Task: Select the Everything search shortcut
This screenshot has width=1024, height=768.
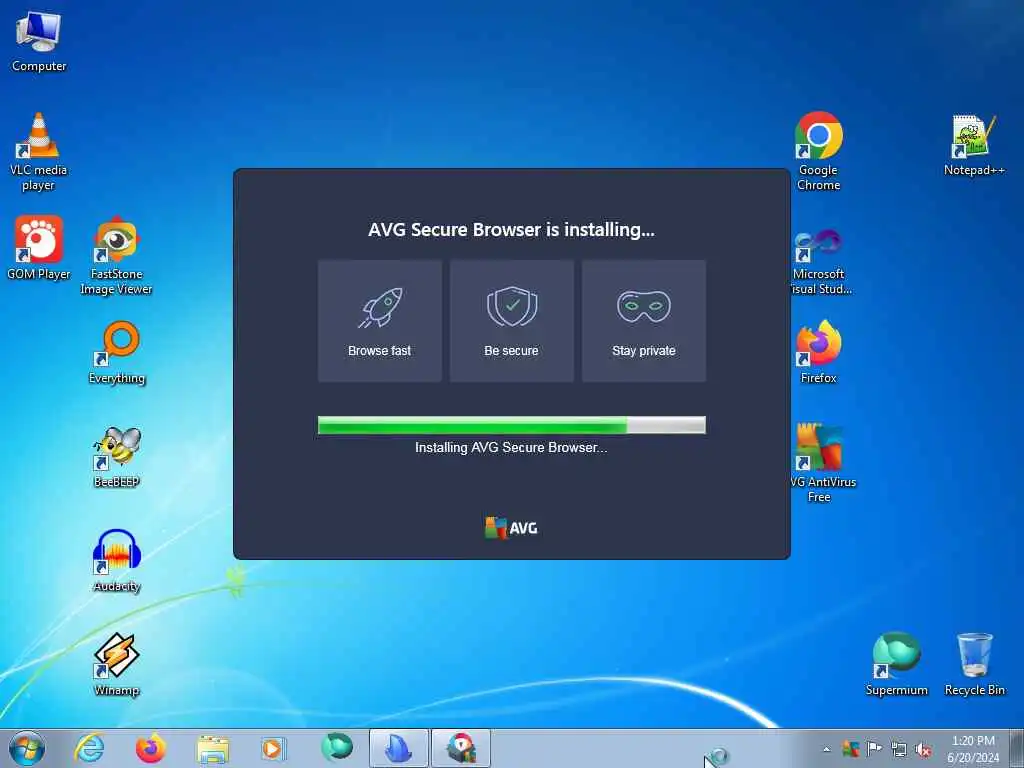Action: pos(117,353)
